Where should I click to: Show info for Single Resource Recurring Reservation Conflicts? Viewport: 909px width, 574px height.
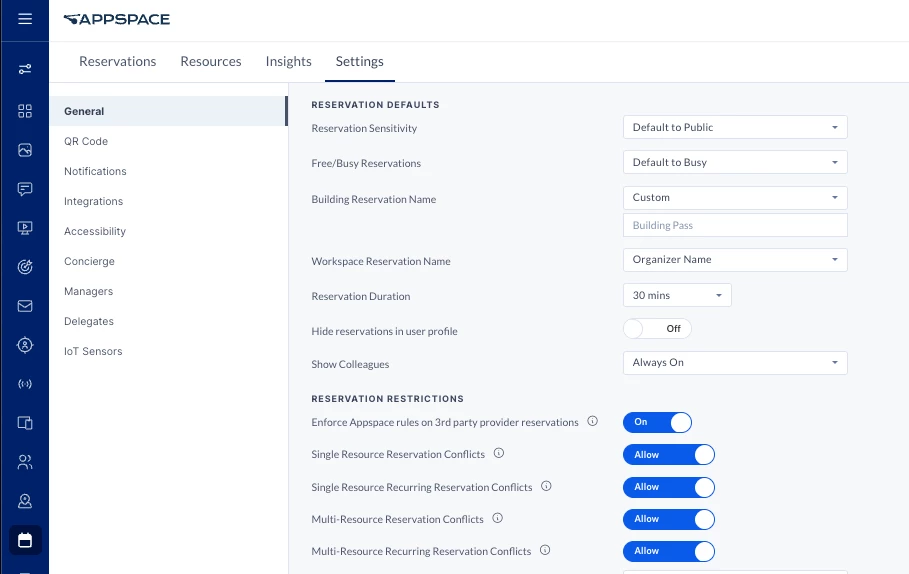546,486
